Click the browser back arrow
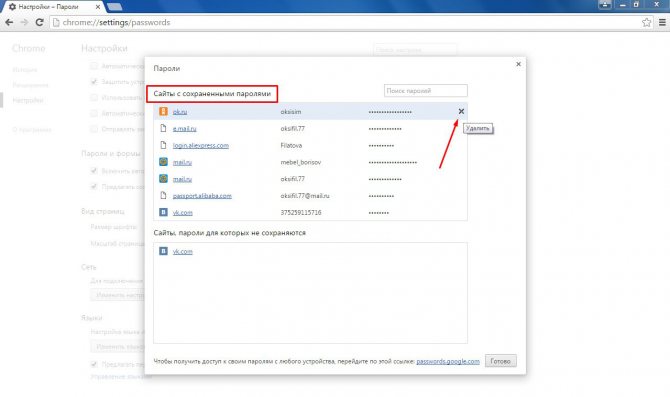Screen dimensions: 670x397 pos(9,22)
